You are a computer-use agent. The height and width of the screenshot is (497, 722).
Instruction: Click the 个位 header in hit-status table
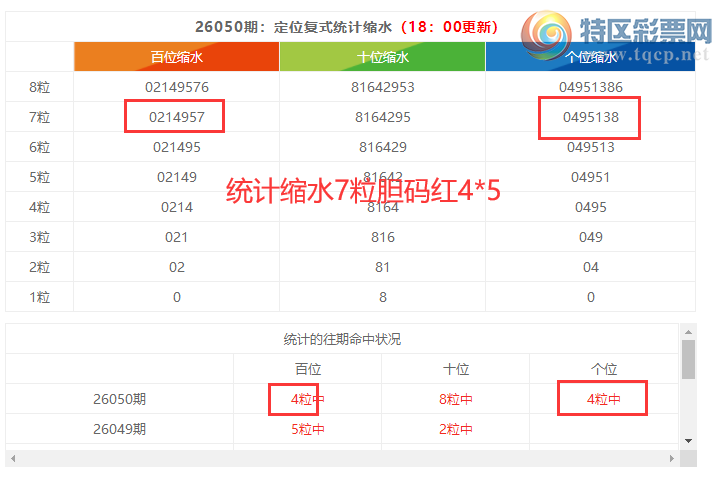(604, 369)
